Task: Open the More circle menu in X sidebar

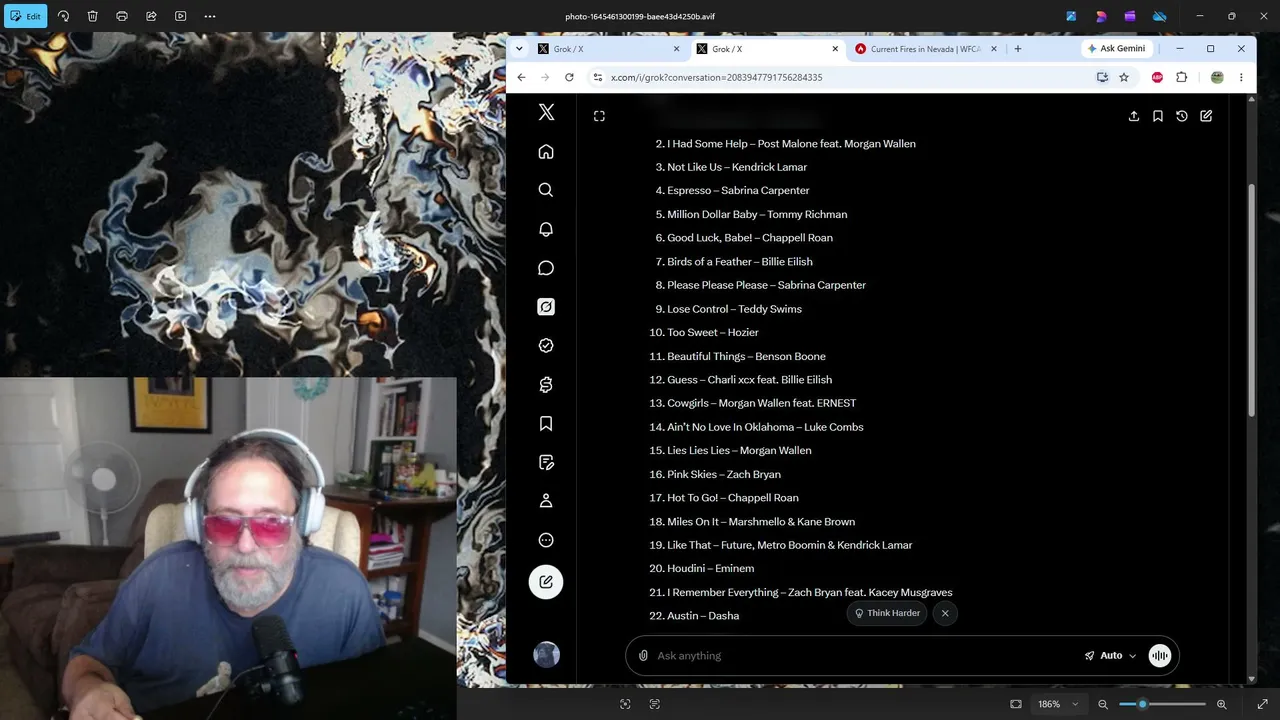Action: (546, 540)
